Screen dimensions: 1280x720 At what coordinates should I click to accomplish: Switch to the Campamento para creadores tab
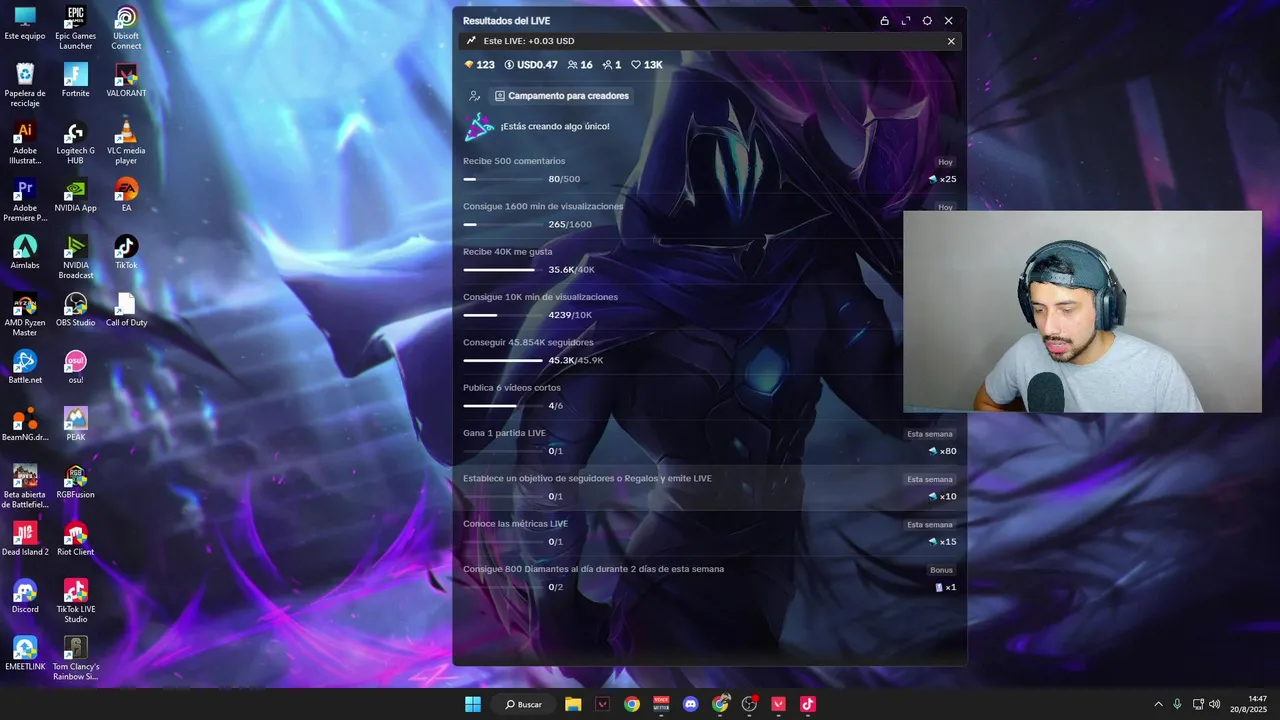[562, 96]
